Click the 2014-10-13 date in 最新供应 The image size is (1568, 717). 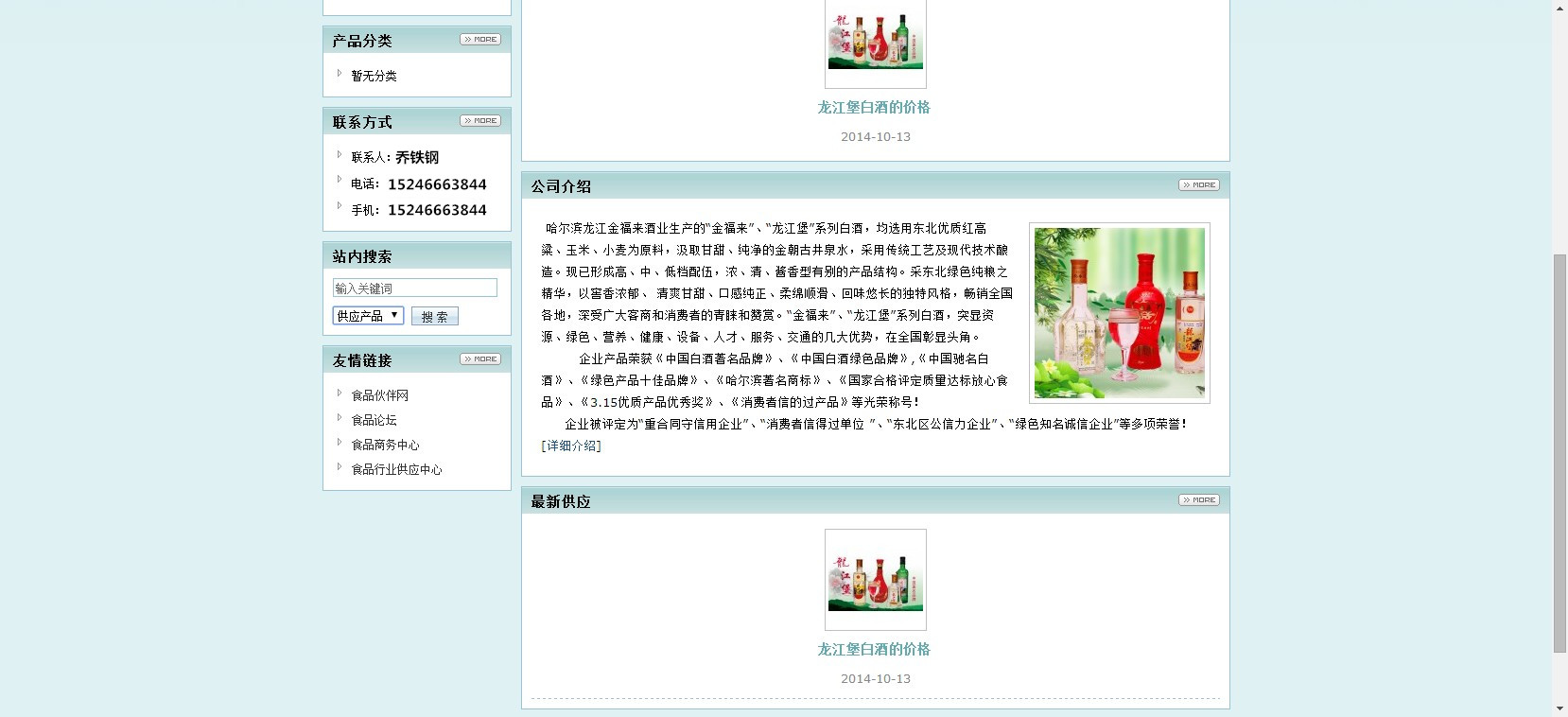(876, 679)
